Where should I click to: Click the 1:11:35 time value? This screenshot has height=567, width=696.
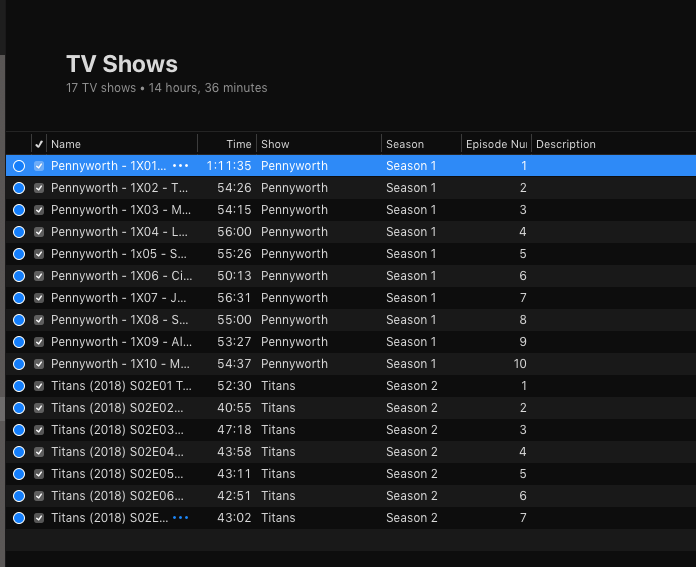(229, 166)
